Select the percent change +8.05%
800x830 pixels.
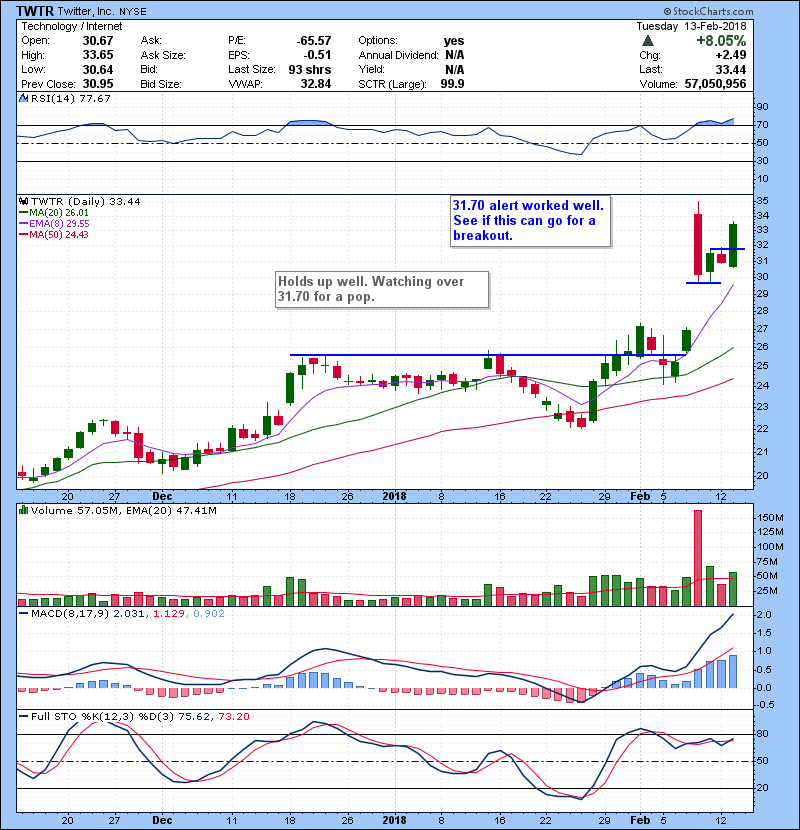pyautogui.click(x=721, y=41)
